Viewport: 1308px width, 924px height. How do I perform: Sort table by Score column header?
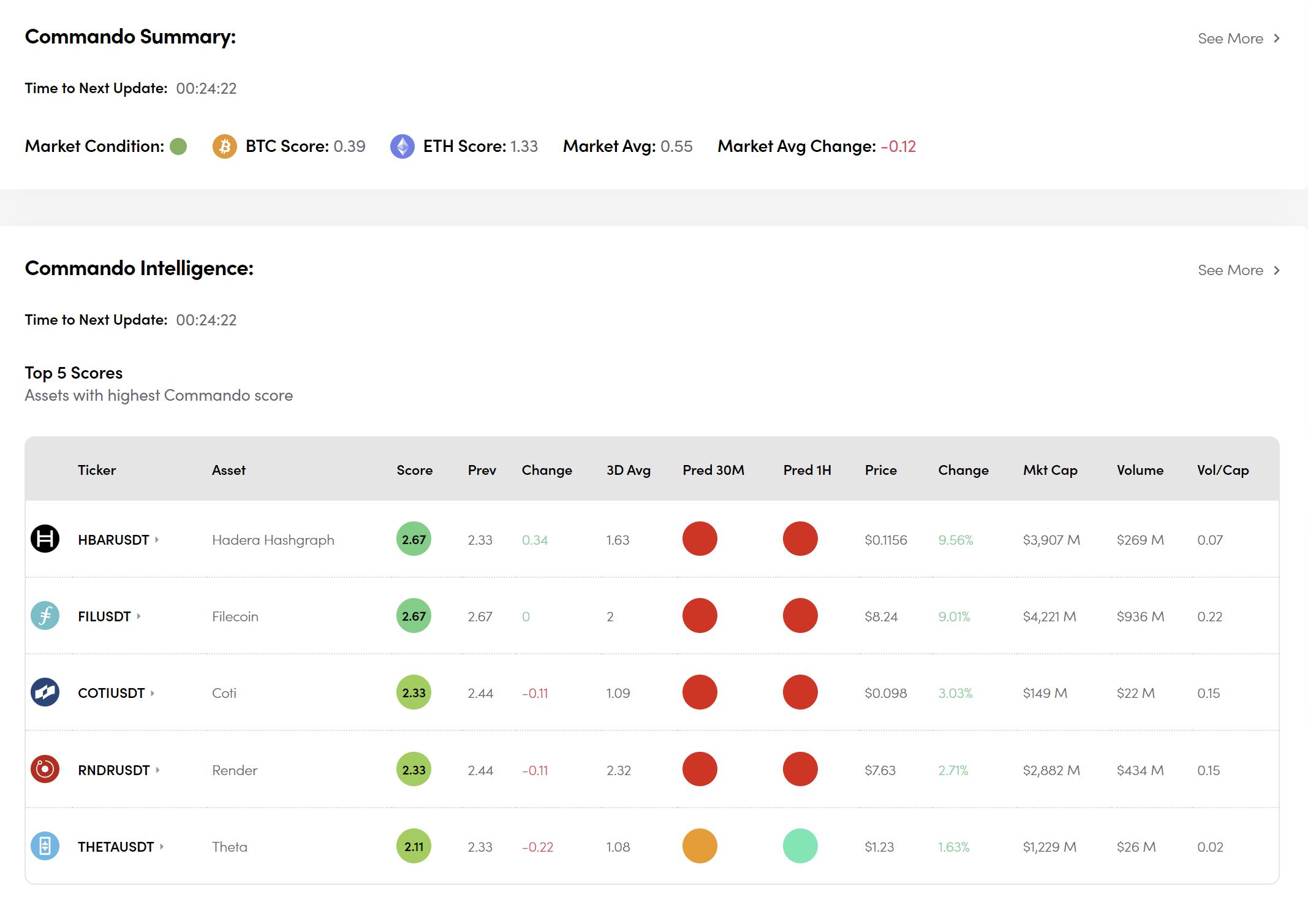coord(414,470)
